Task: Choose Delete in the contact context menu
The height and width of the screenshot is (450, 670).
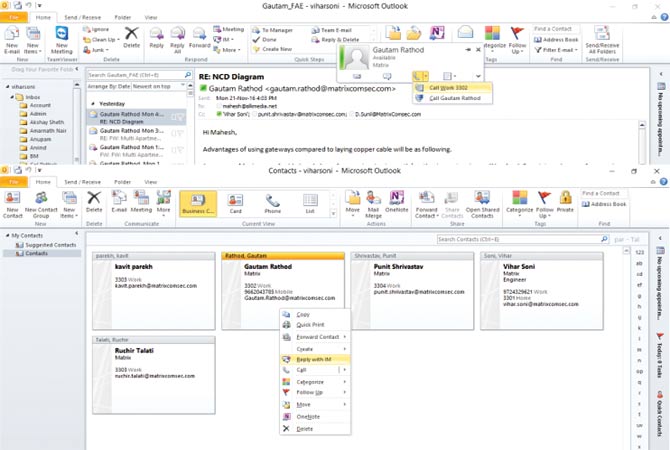Action: tap(315, 429)
